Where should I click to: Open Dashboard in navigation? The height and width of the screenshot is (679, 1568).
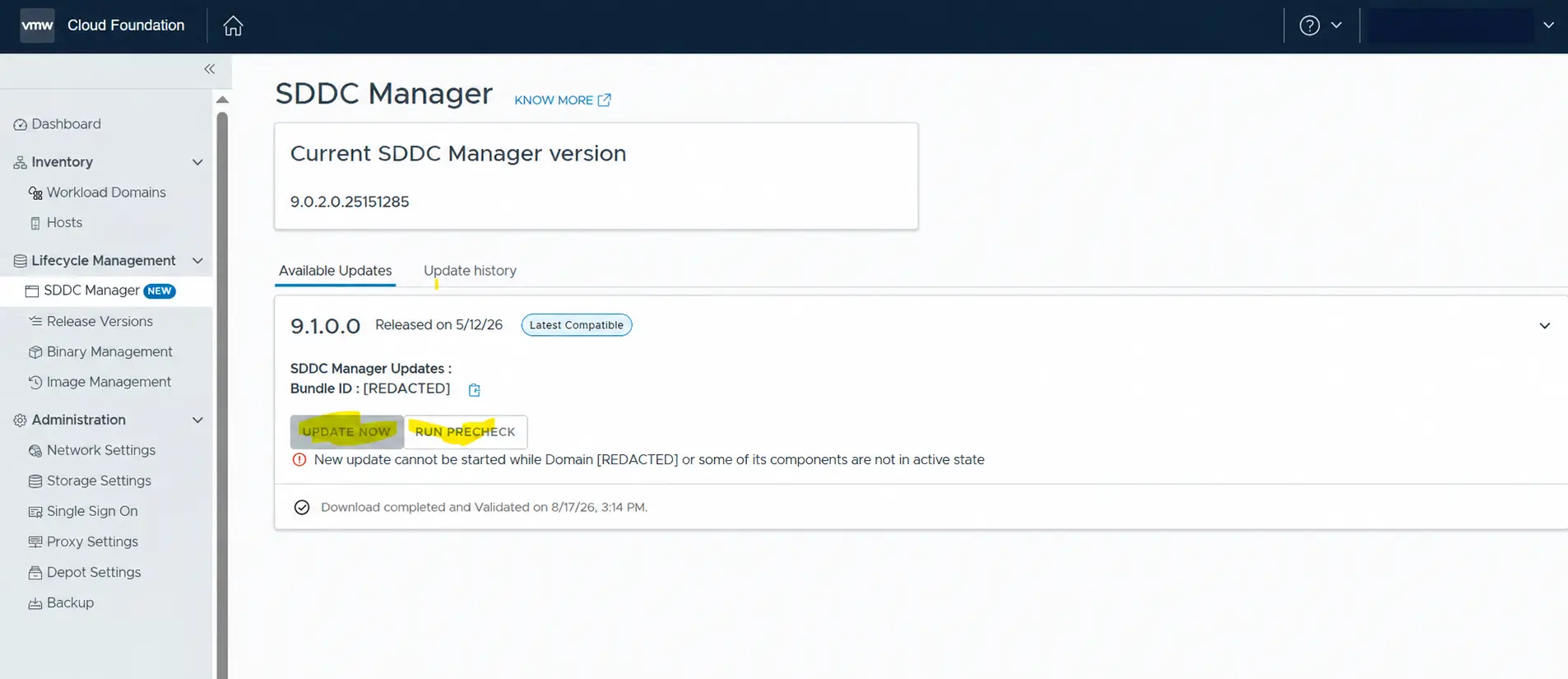click(66, 124)
